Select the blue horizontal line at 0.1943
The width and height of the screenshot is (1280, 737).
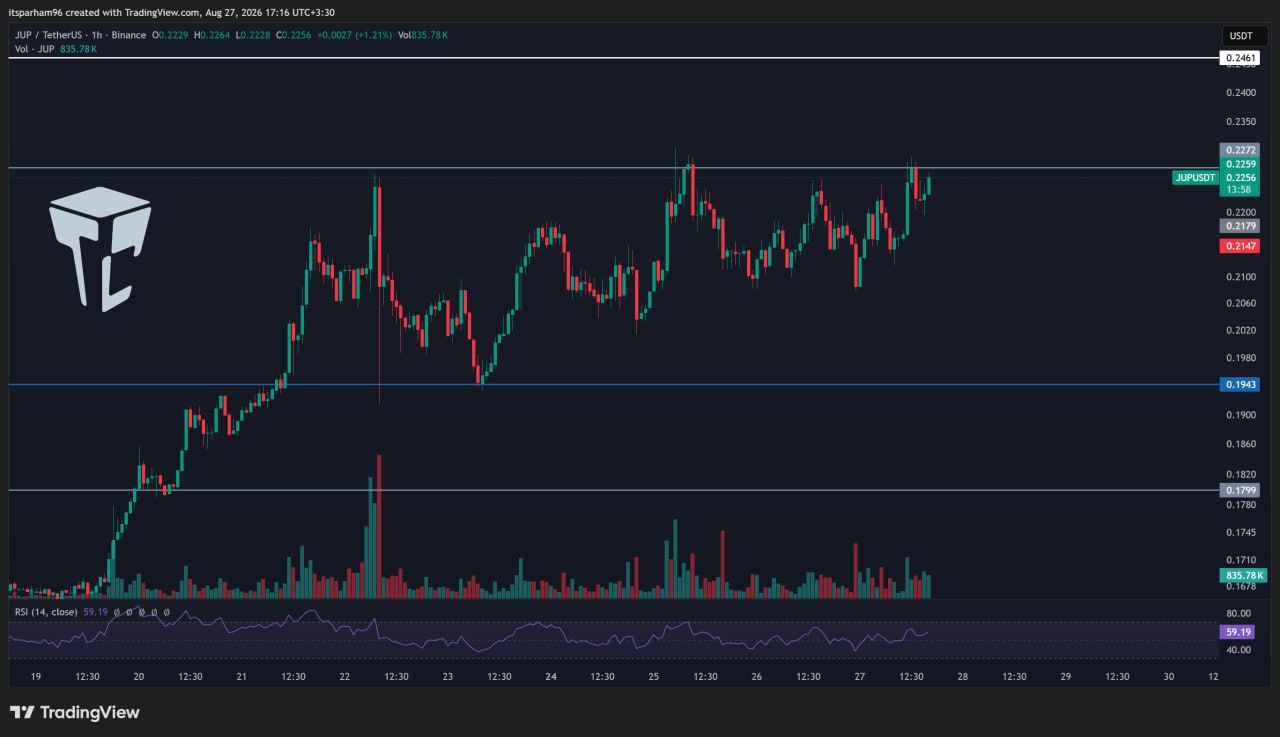coord(612,384)
